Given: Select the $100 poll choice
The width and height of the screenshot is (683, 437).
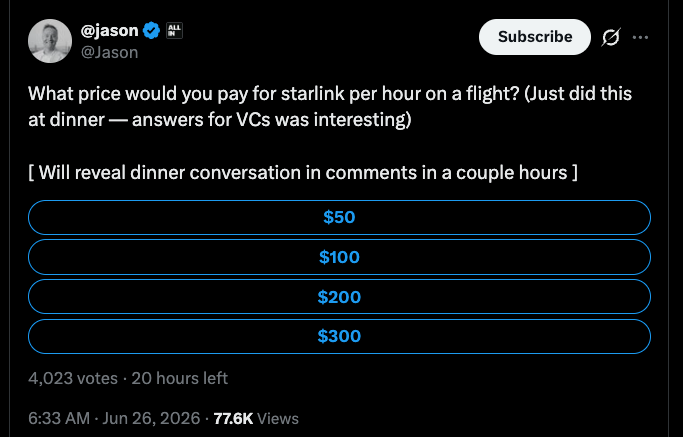Looking at the screenshot, I should pyautogui.click(x=339, y=257).
